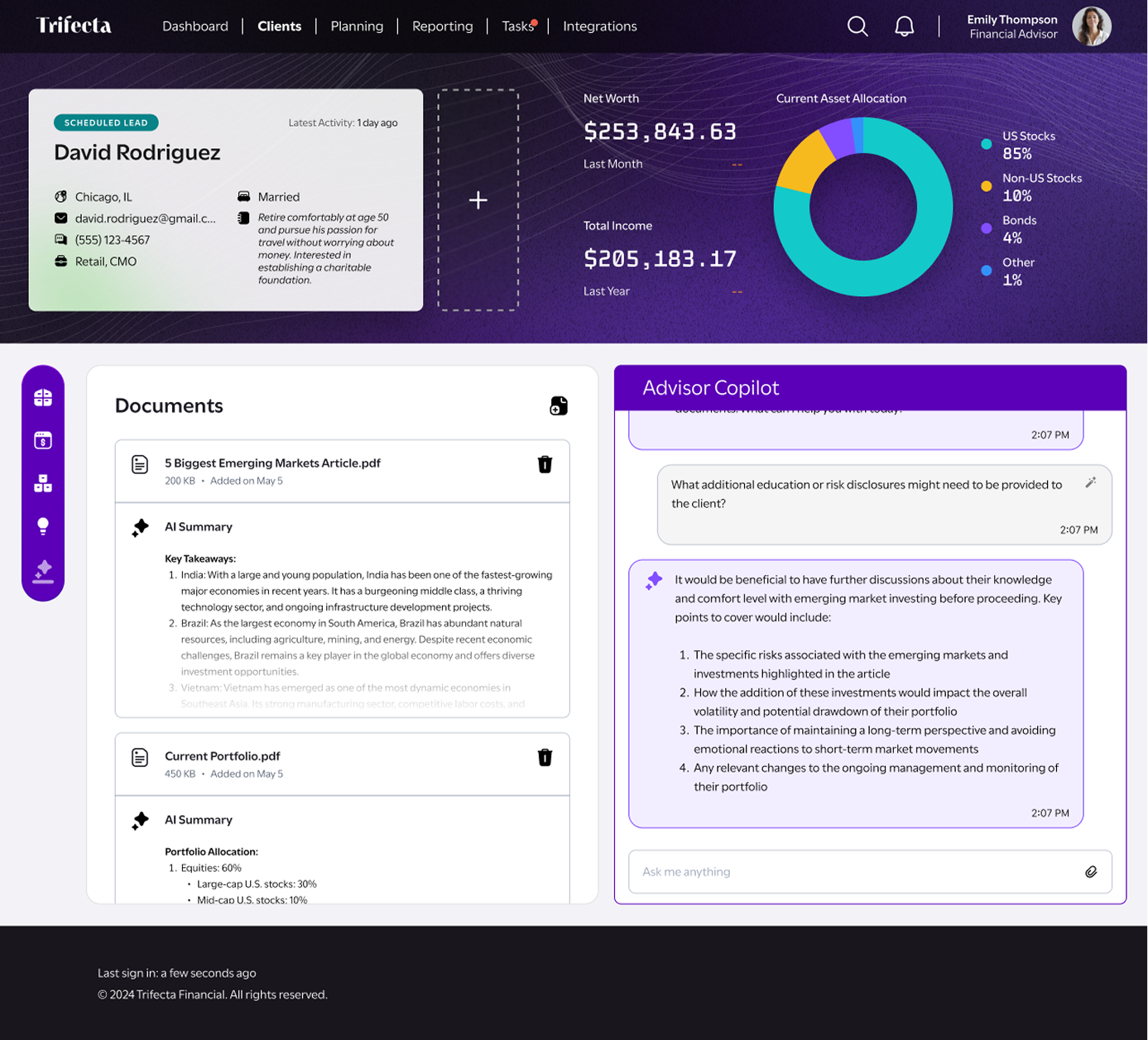Image resolution: width=1148 pixels, height=1040 pixels.
Task: Click the sparkle icon on the Copilot reply
Action: 654,581
